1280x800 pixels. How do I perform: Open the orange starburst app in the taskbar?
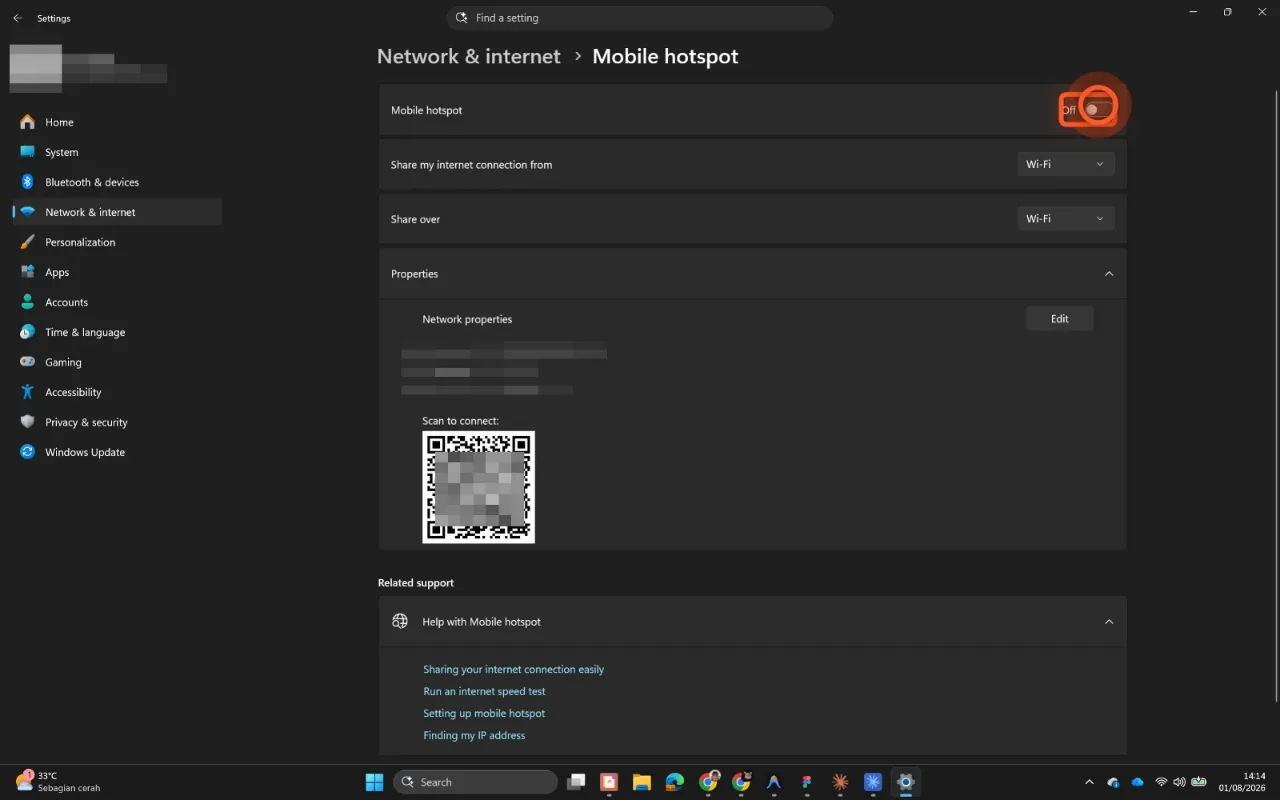click(x=840, y=782)
